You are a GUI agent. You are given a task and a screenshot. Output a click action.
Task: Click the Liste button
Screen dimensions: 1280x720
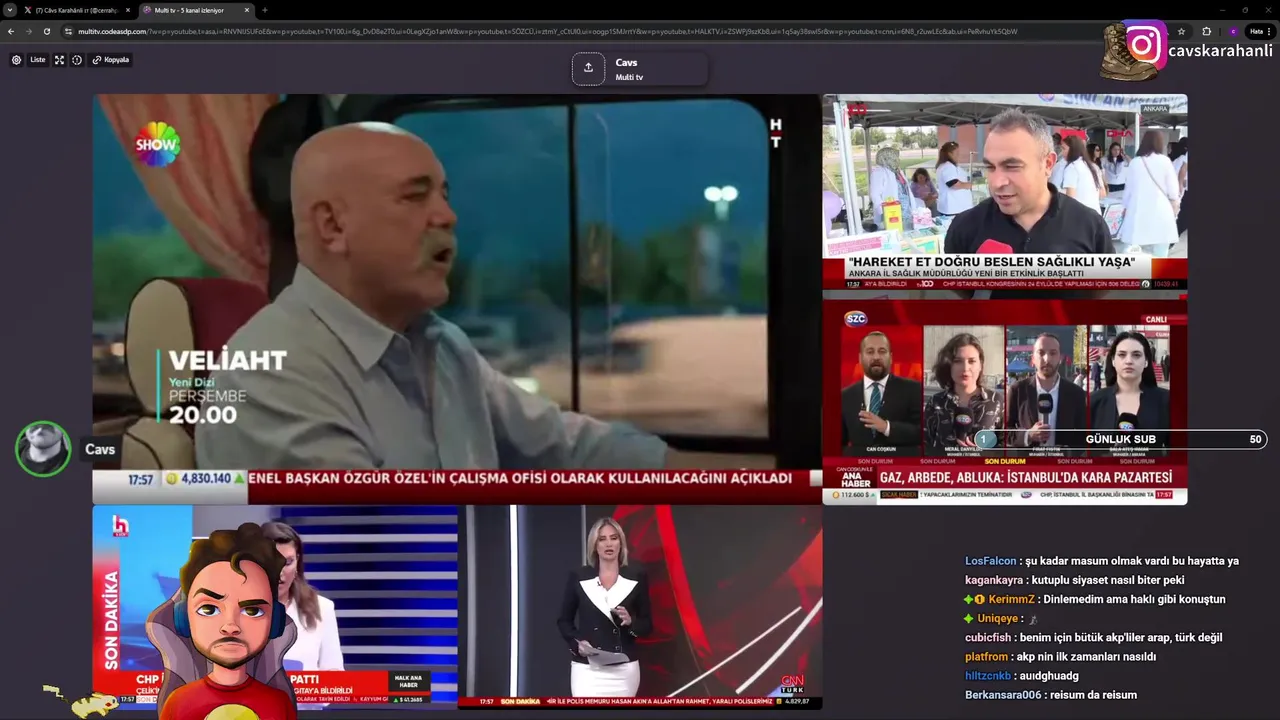click(x=37, y=60)
